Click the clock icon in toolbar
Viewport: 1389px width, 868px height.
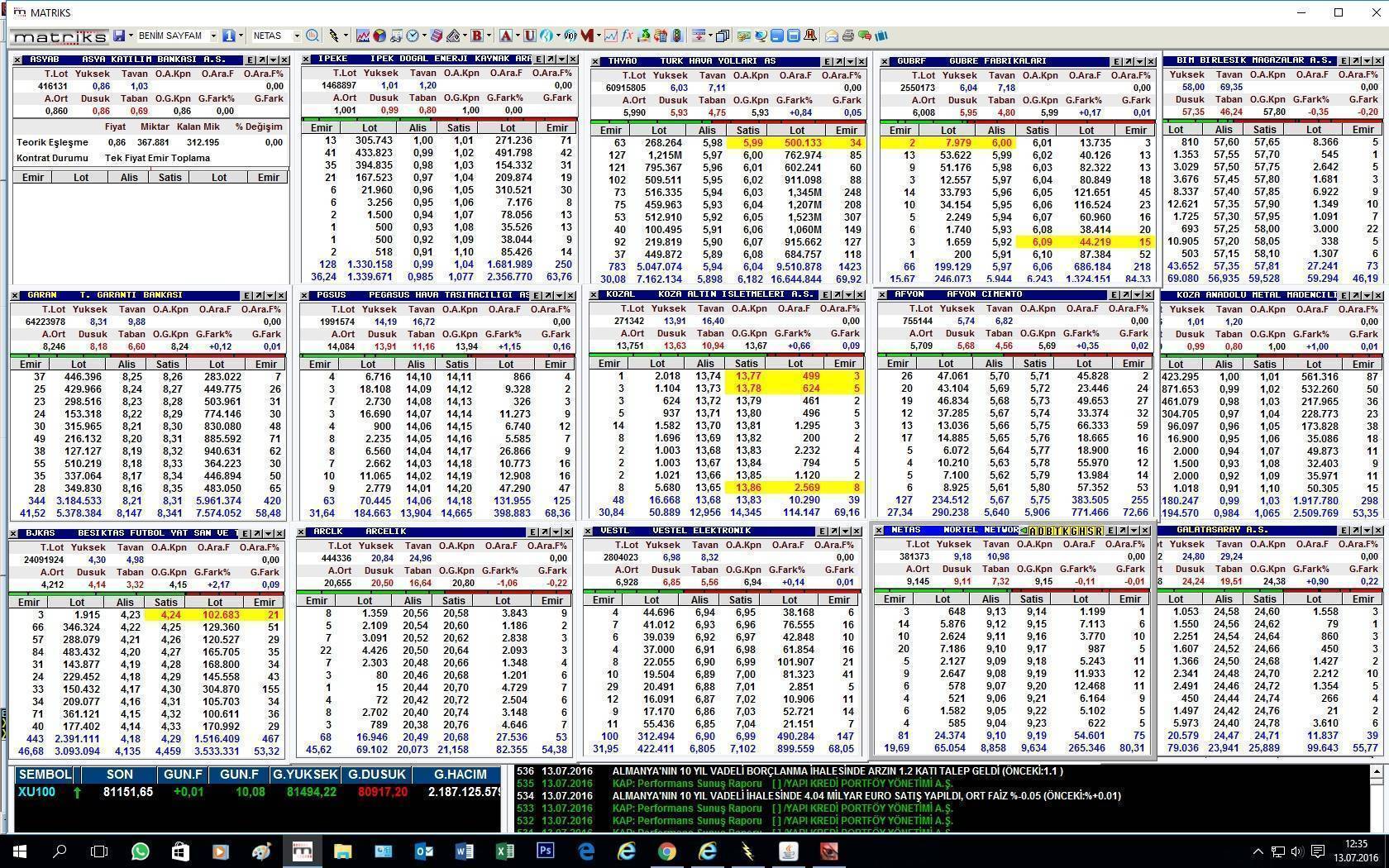coord(413,36)
